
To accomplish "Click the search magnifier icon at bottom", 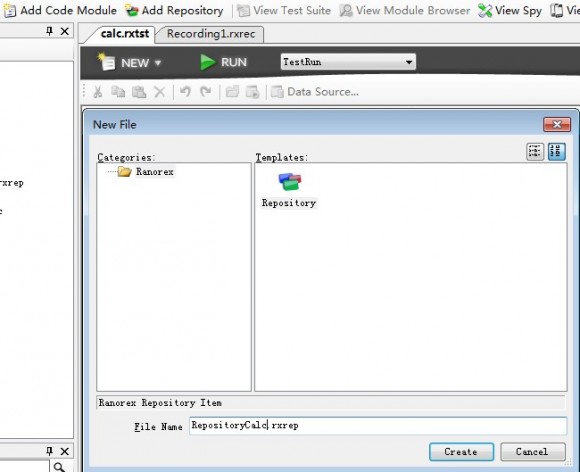I will tap(60, 467).
